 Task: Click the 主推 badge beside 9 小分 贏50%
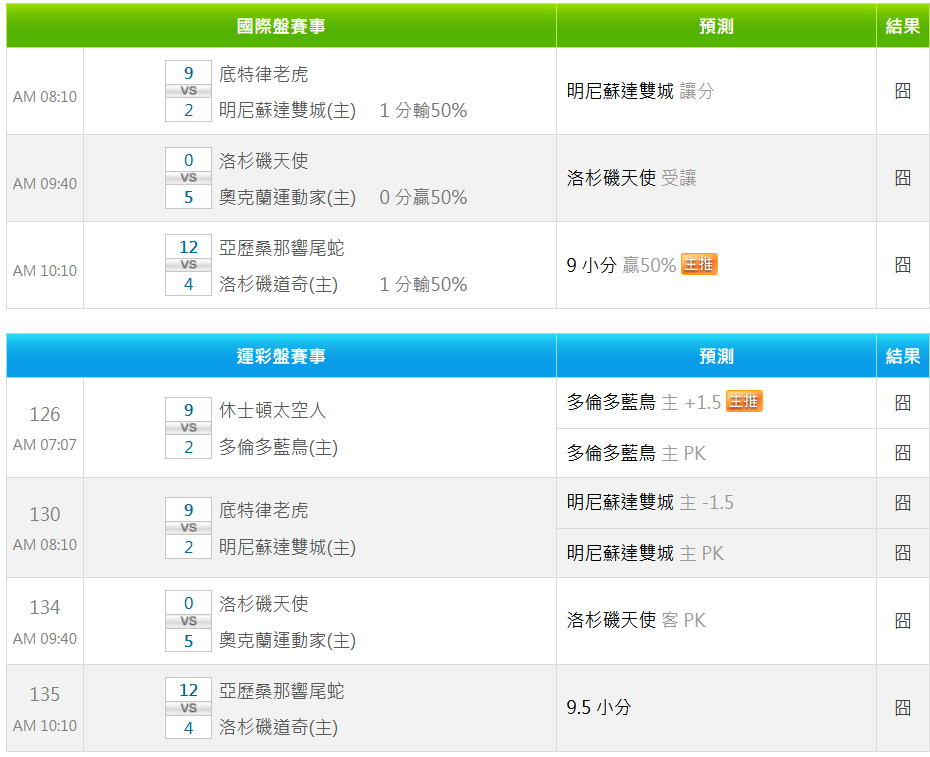point(699,264)
